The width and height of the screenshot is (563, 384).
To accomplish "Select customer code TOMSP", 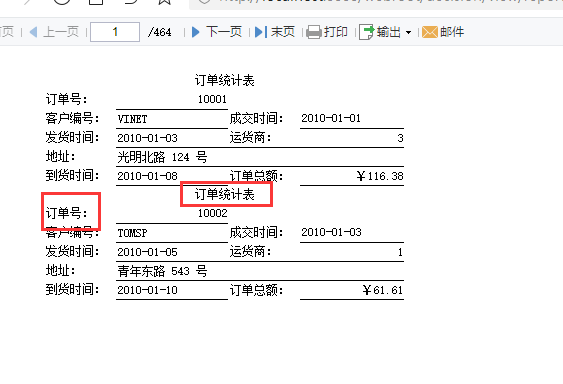I will pyautogui.click(x=132, y=233).
